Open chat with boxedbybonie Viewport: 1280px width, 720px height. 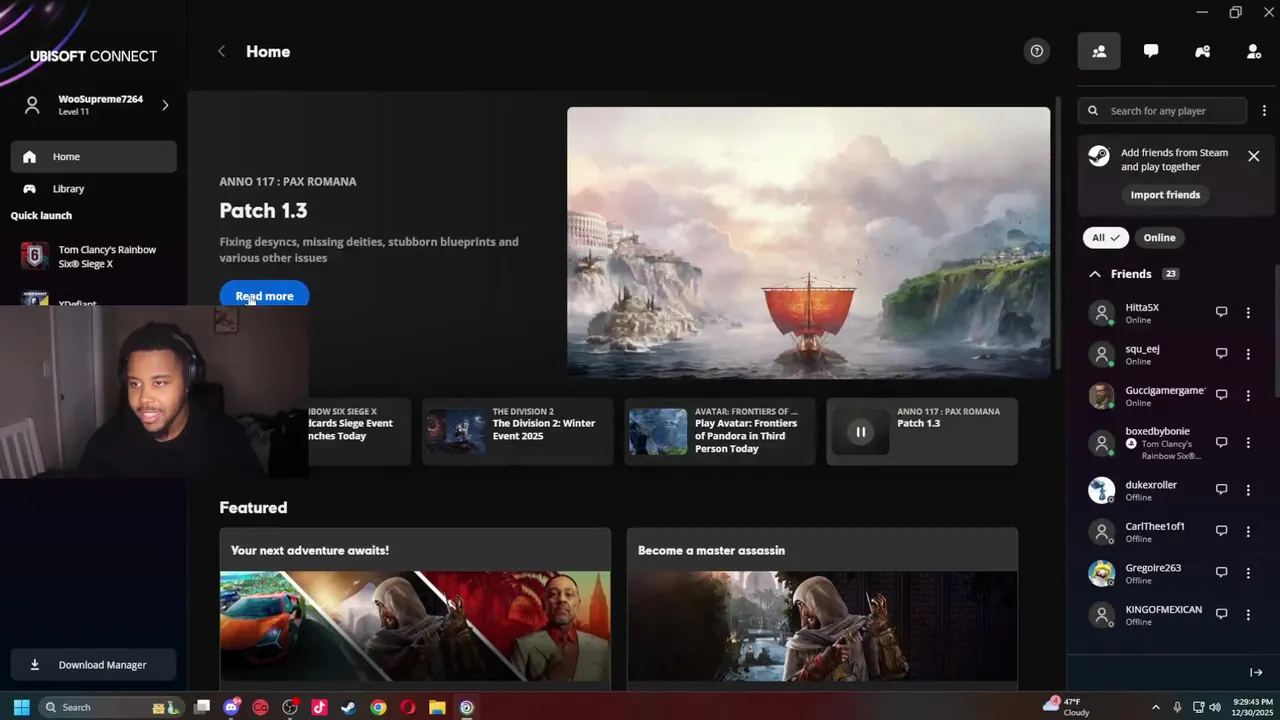point(1221,442)
